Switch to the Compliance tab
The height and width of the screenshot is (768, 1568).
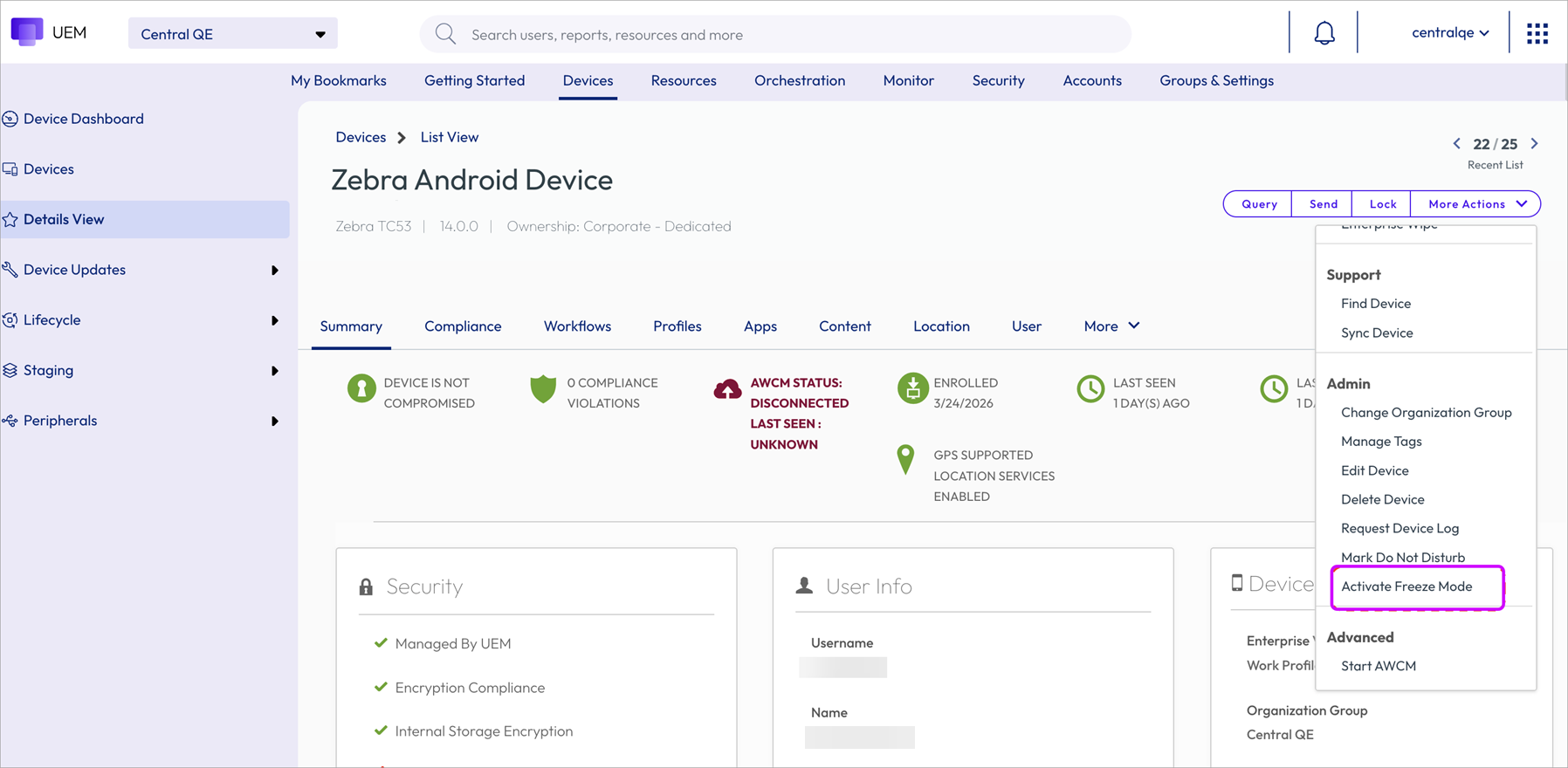(463, 326)
